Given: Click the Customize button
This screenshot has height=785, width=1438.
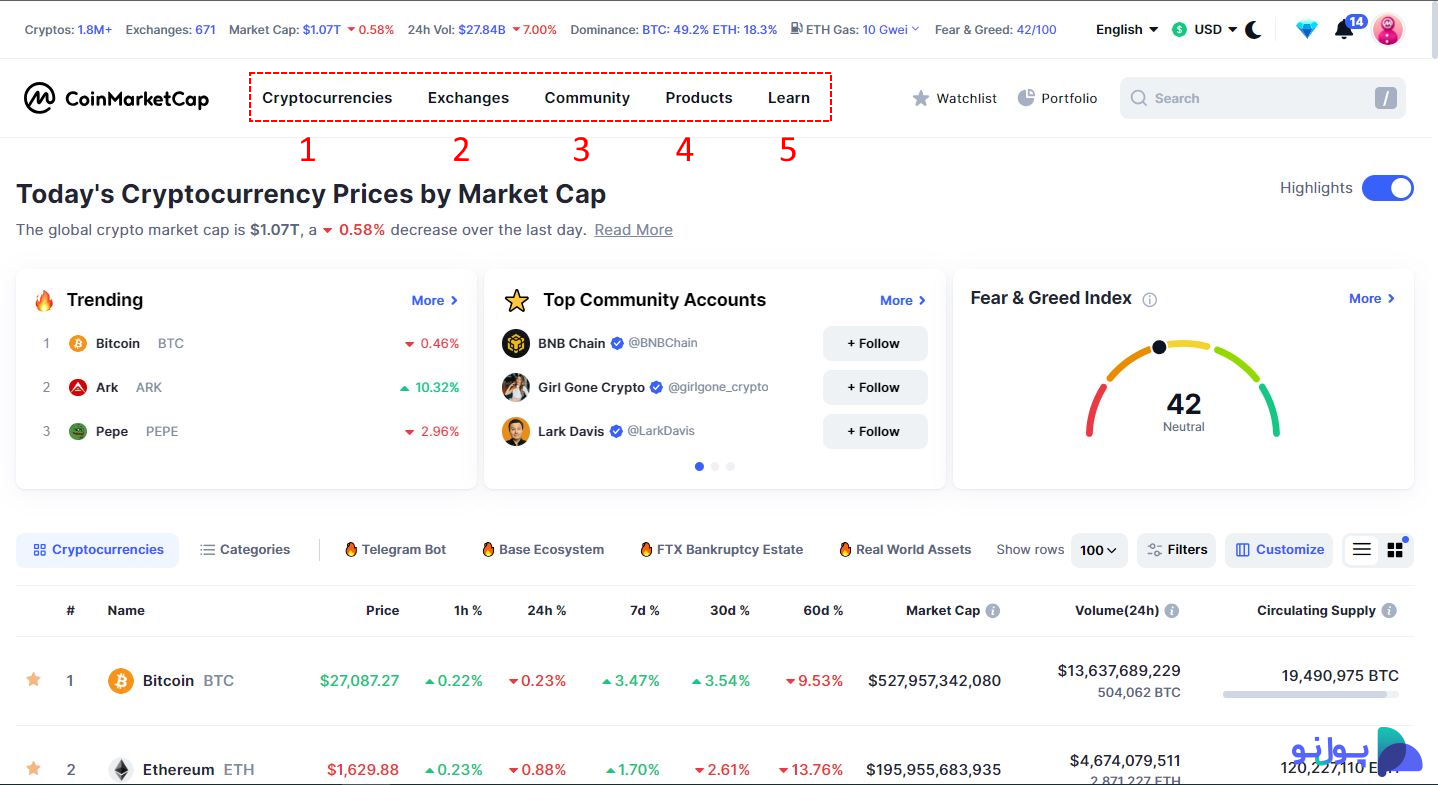Looking at the screenshot, I should [1279, 550].
